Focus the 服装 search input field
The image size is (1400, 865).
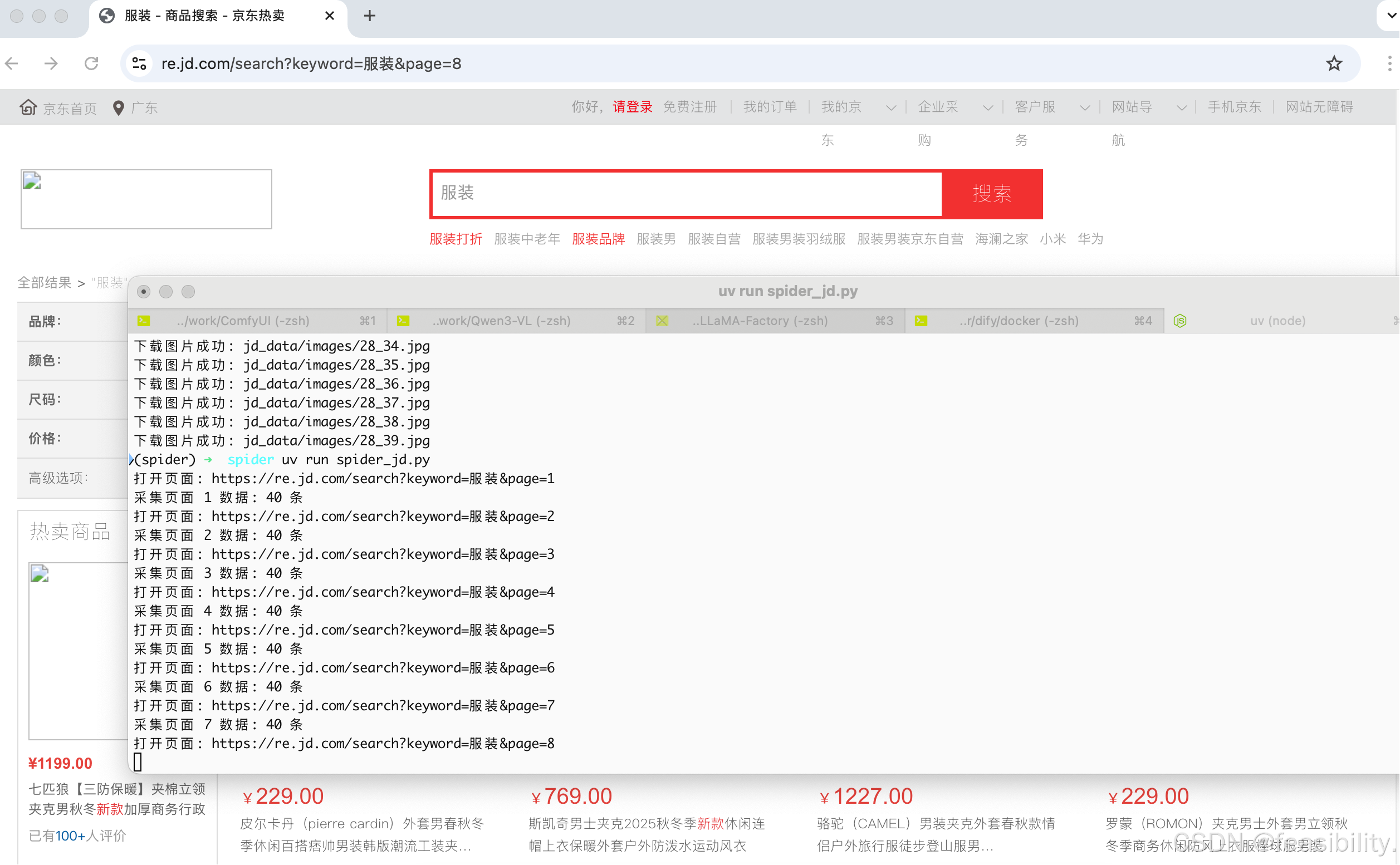tap(686, 194)
